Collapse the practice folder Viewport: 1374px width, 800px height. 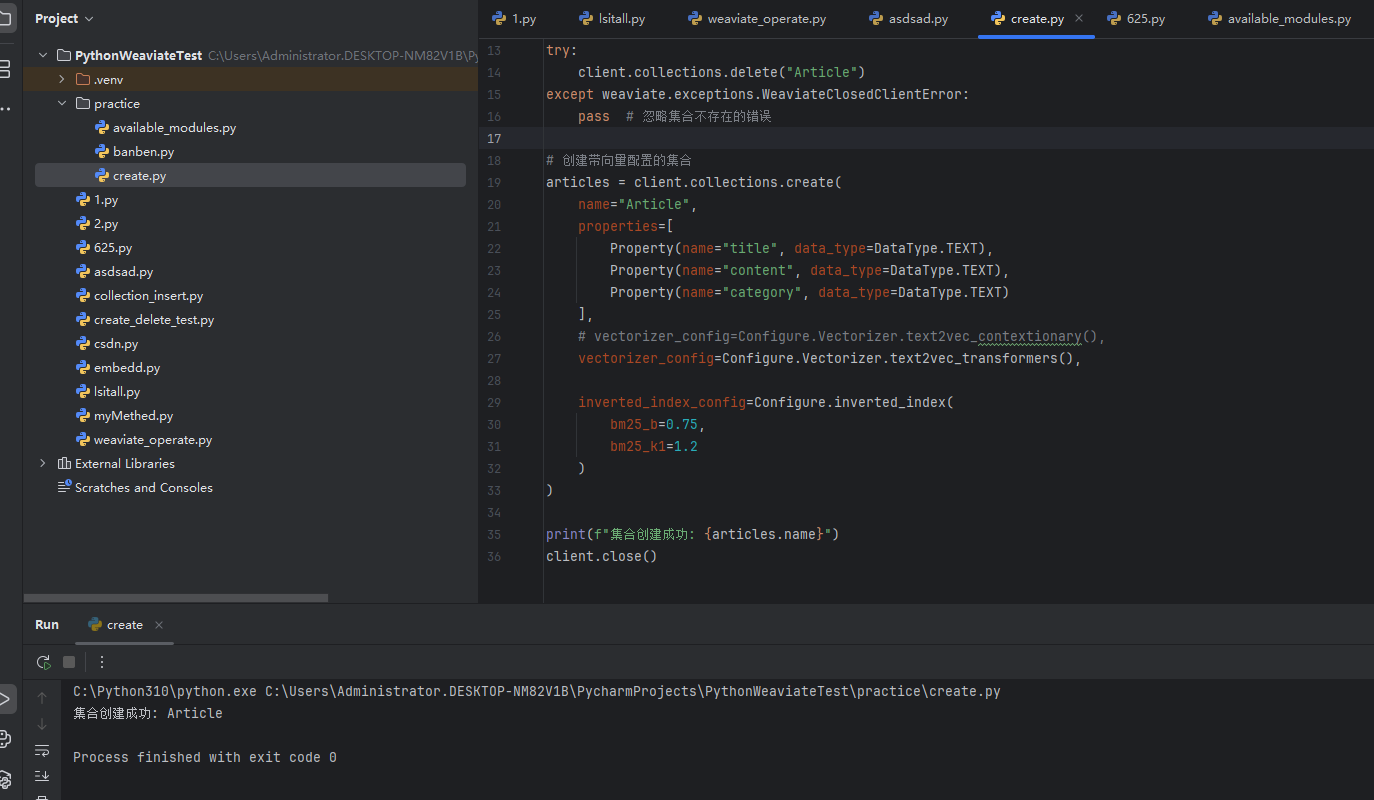coord(61,104)
